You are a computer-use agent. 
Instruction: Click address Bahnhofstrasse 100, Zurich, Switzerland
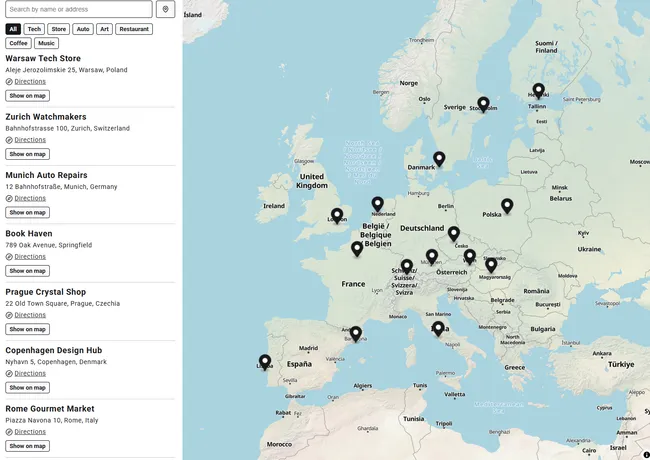68,128
